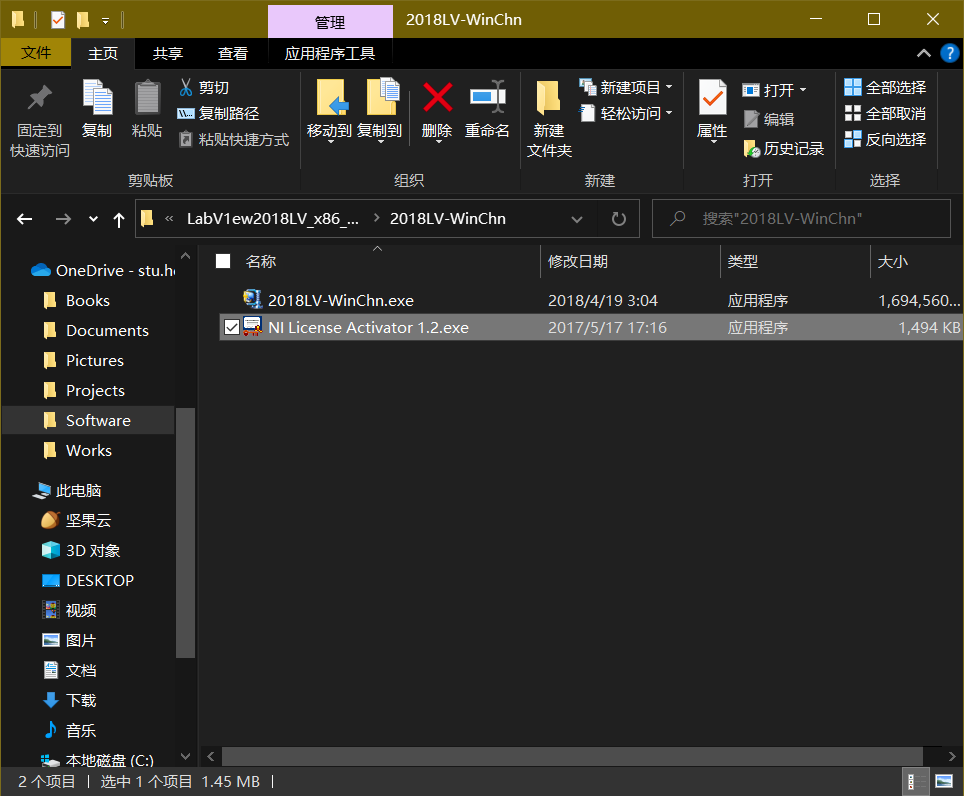The width and height of the screenshot is (964, 796).
Task: Click Copy Path (复制路径)
Action: [x=218, y=113]
